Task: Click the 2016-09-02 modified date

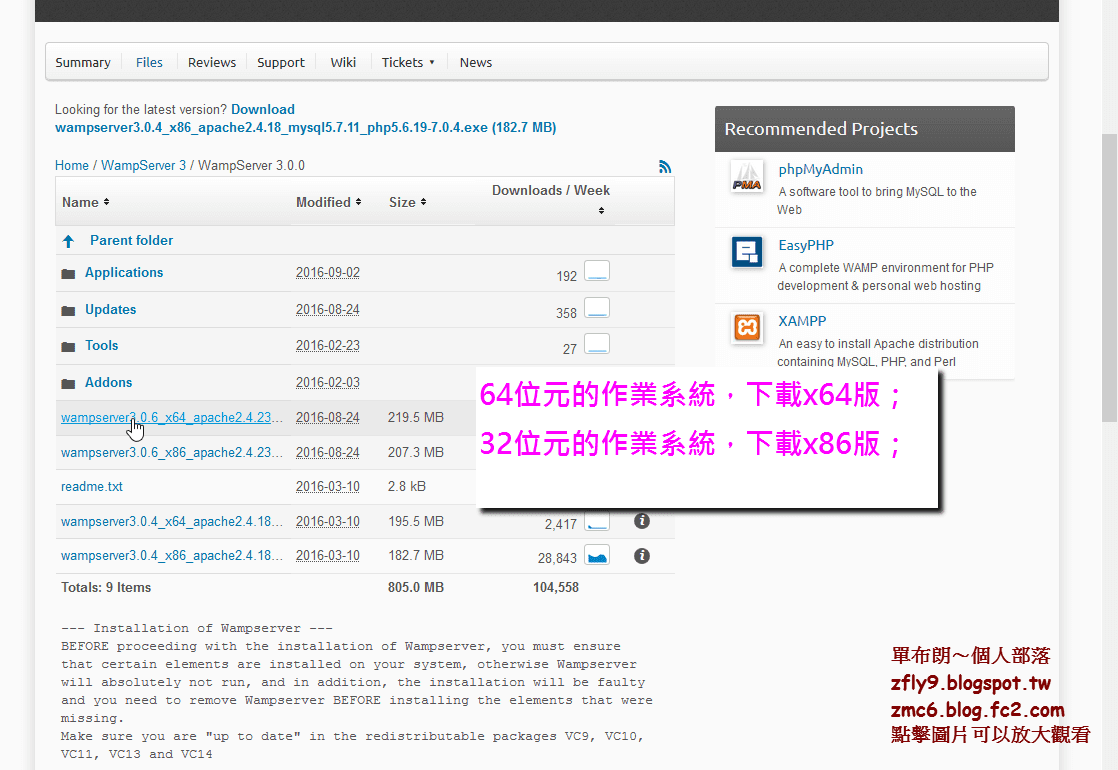Action: [x=328, y=273]
